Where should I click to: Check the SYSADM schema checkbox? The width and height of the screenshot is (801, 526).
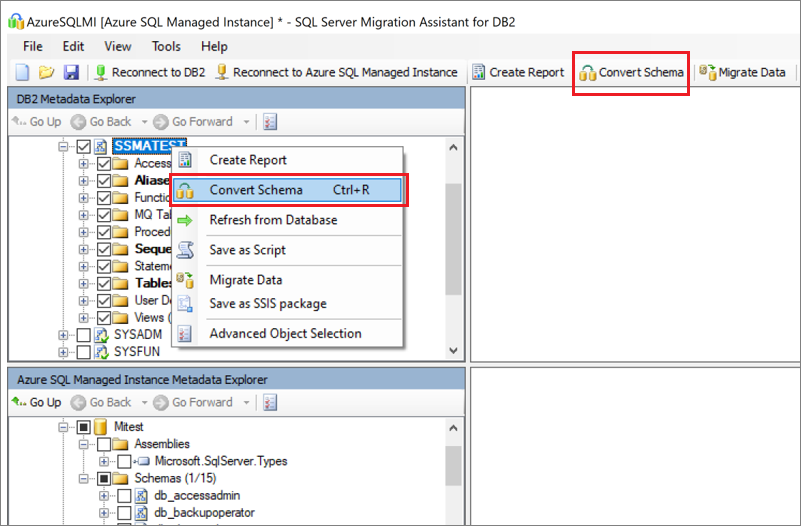click(x=84, y=335)
